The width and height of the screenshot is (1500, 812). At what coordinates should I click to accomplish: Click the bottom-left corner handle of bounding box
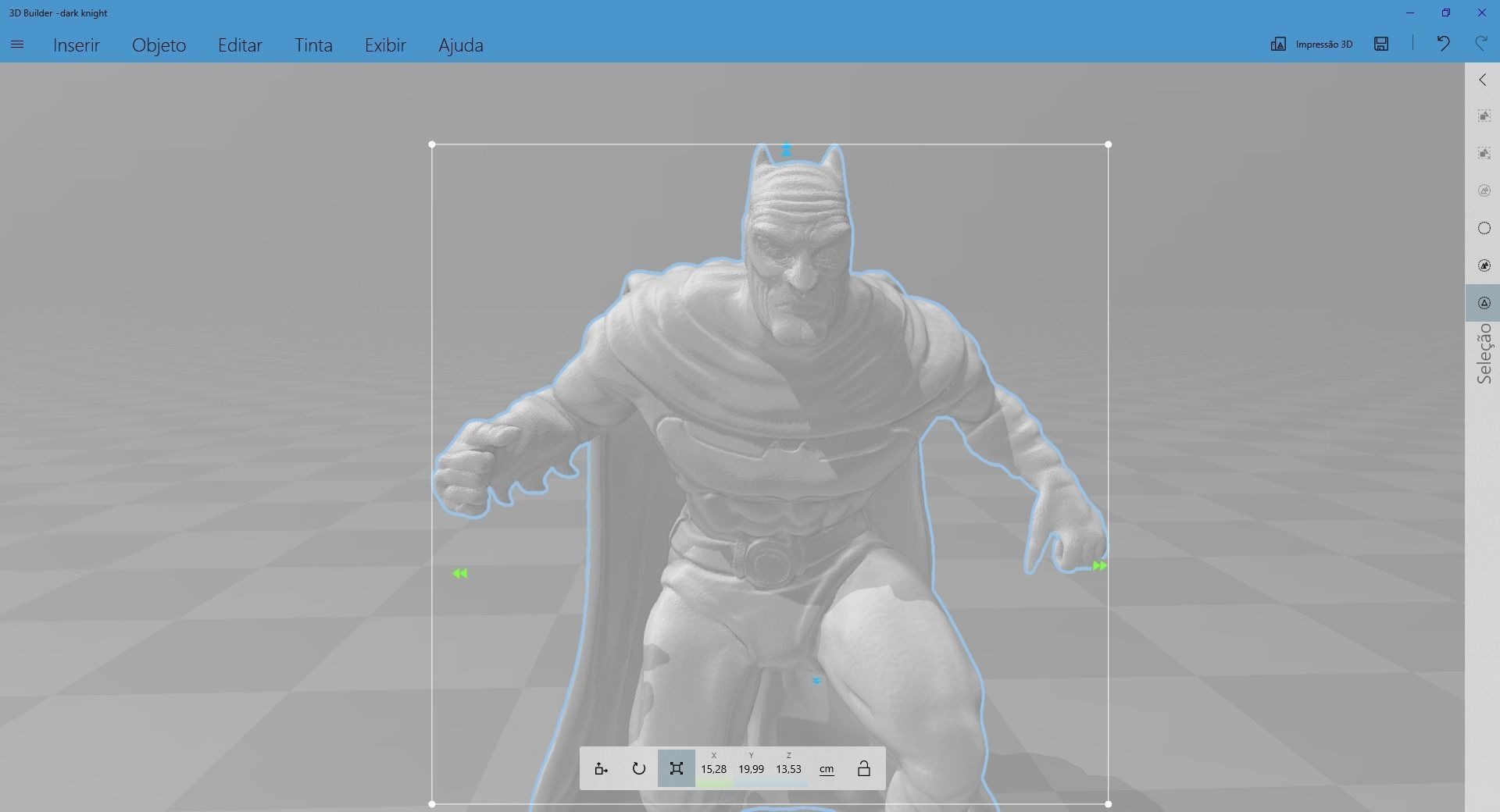pyautogui.click(x=432, y=804)
